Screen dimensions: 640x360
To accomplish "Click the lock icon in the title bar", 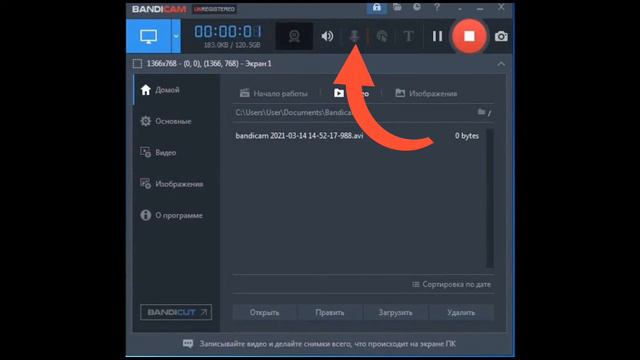I will [x=376, y=7].
